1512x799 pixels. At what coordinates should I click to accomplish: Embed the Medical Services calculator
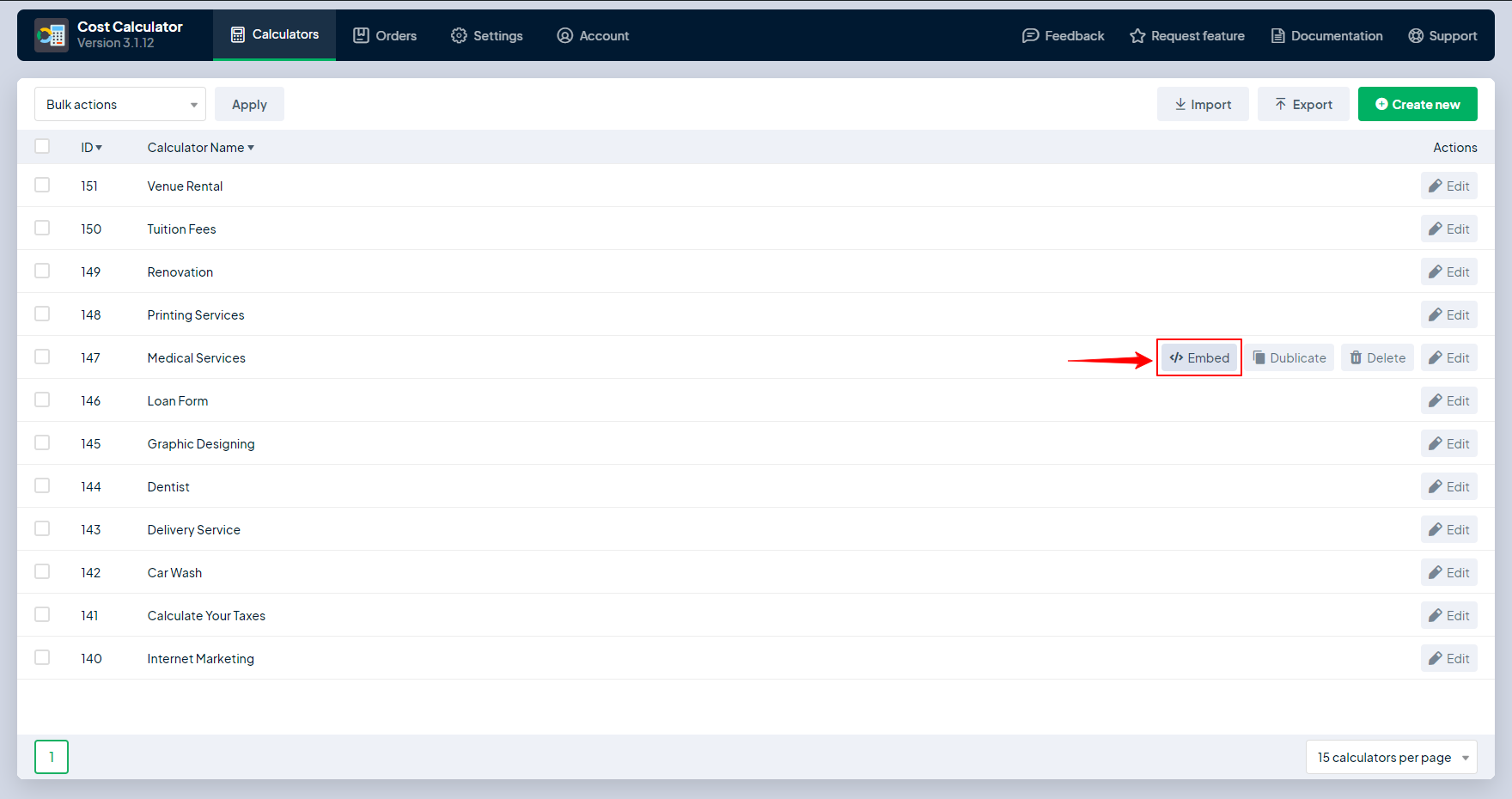coord(1199,357)
